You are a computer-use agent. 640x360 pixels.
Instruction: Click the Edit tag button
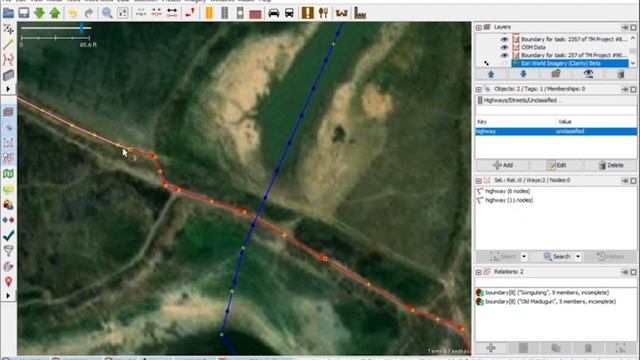click(x=557, y=165)
